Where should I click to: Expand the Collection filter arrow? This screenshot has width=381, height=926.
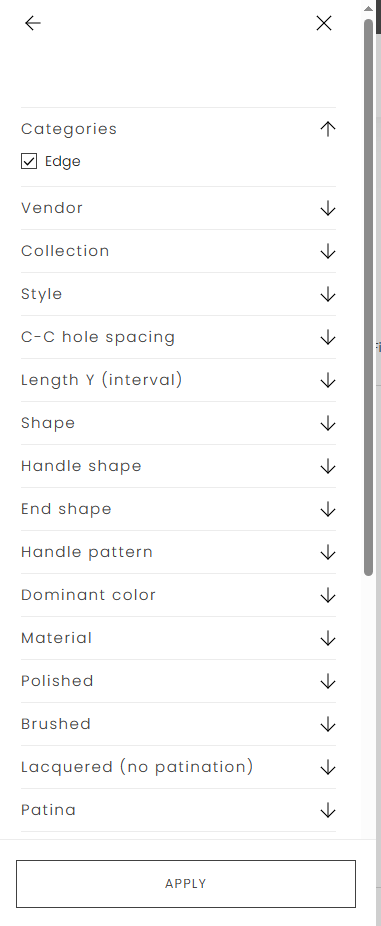click(328, 251)
